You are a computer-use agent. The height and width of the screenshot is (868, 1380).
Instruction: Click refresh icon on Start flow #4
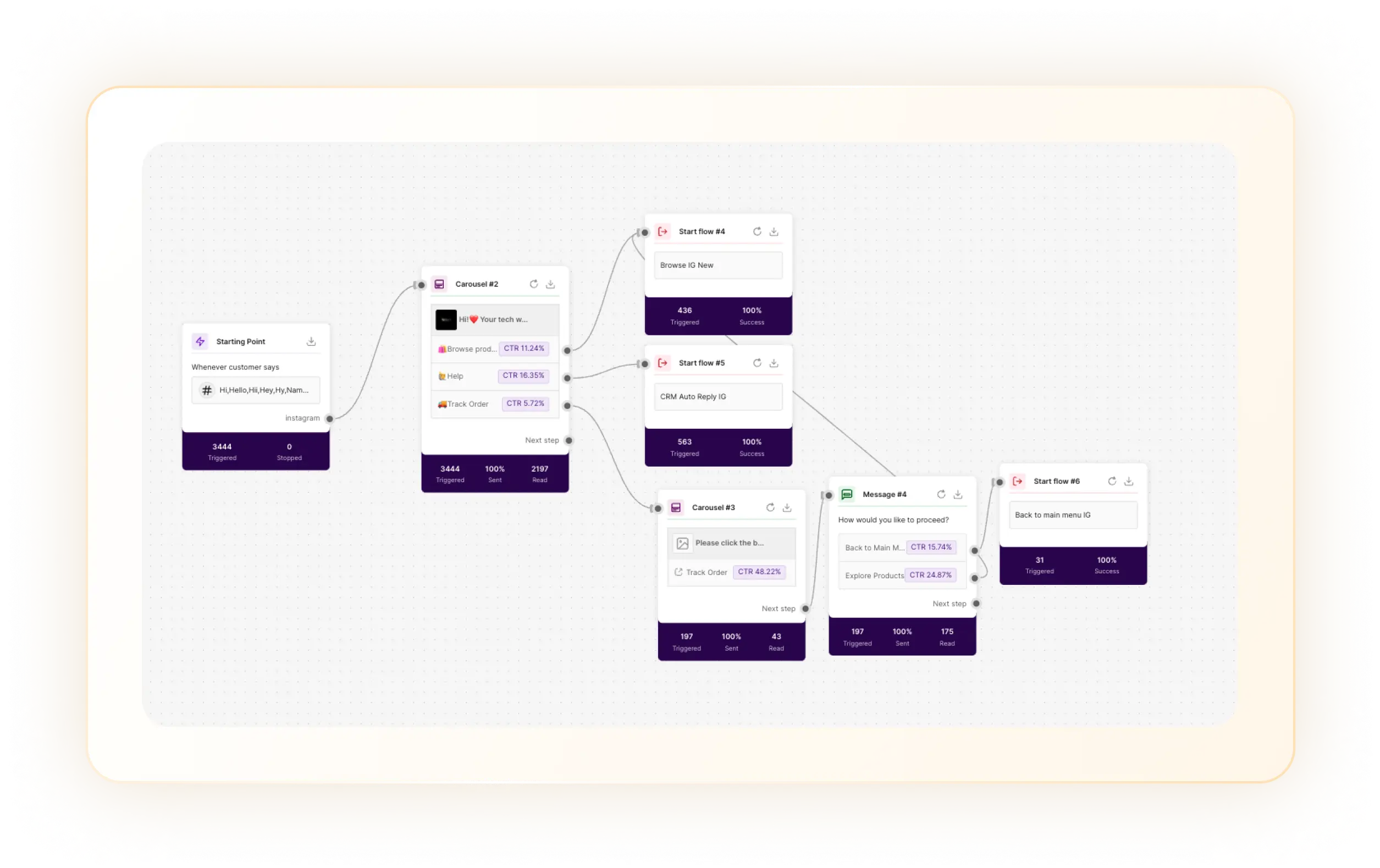pyautogui.click(x=757, y=231)
